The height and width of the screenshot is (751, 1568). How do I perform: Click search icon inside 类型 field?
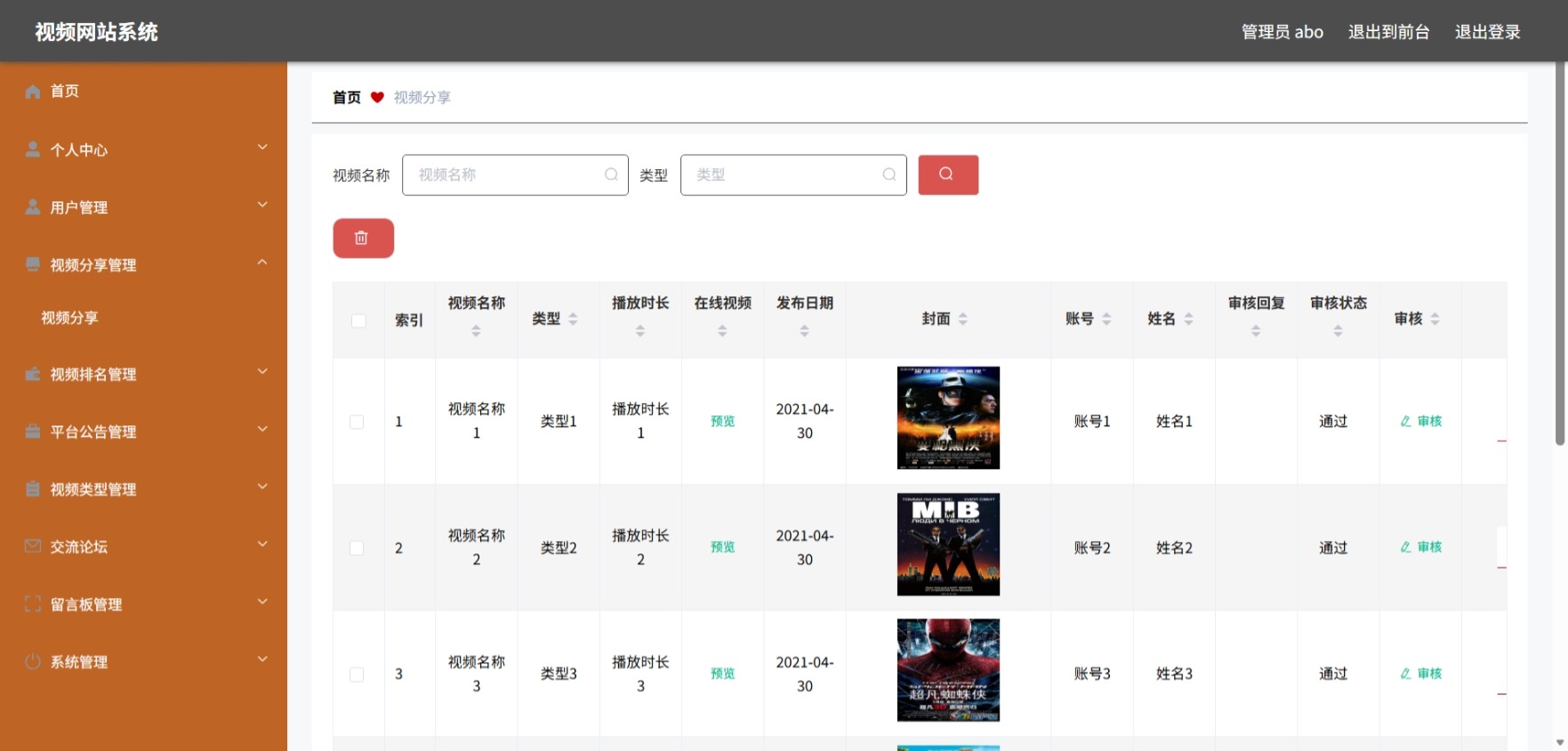pos(889,174)
